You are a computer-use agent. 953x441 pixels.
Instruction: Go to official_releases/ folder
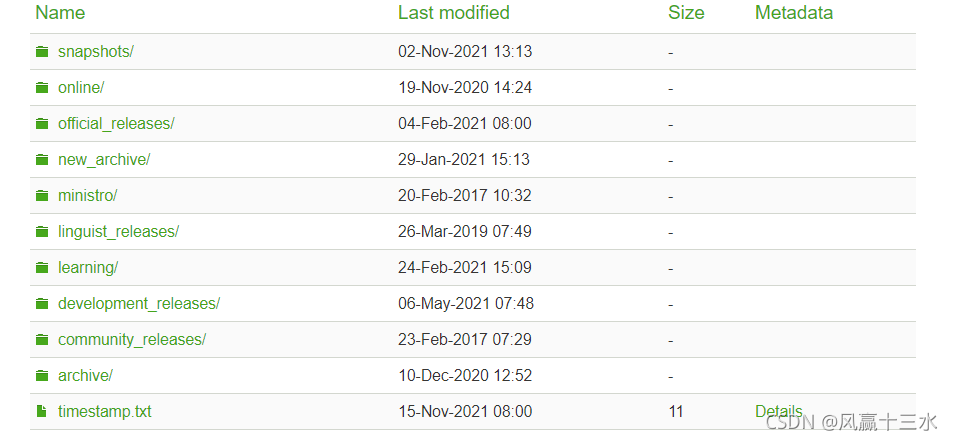tap(116, 123)
